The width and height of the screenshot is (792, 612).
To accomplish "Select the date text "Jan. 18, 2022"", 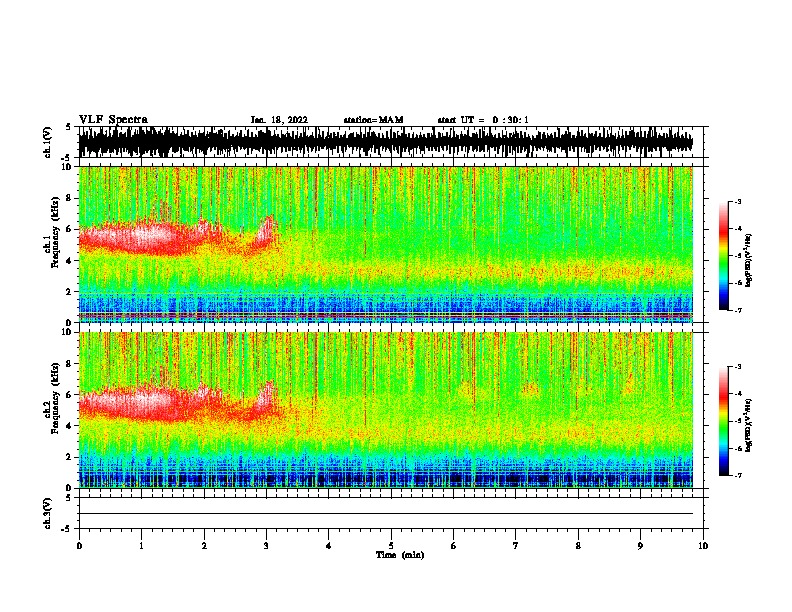I will (x=279, y=120).
